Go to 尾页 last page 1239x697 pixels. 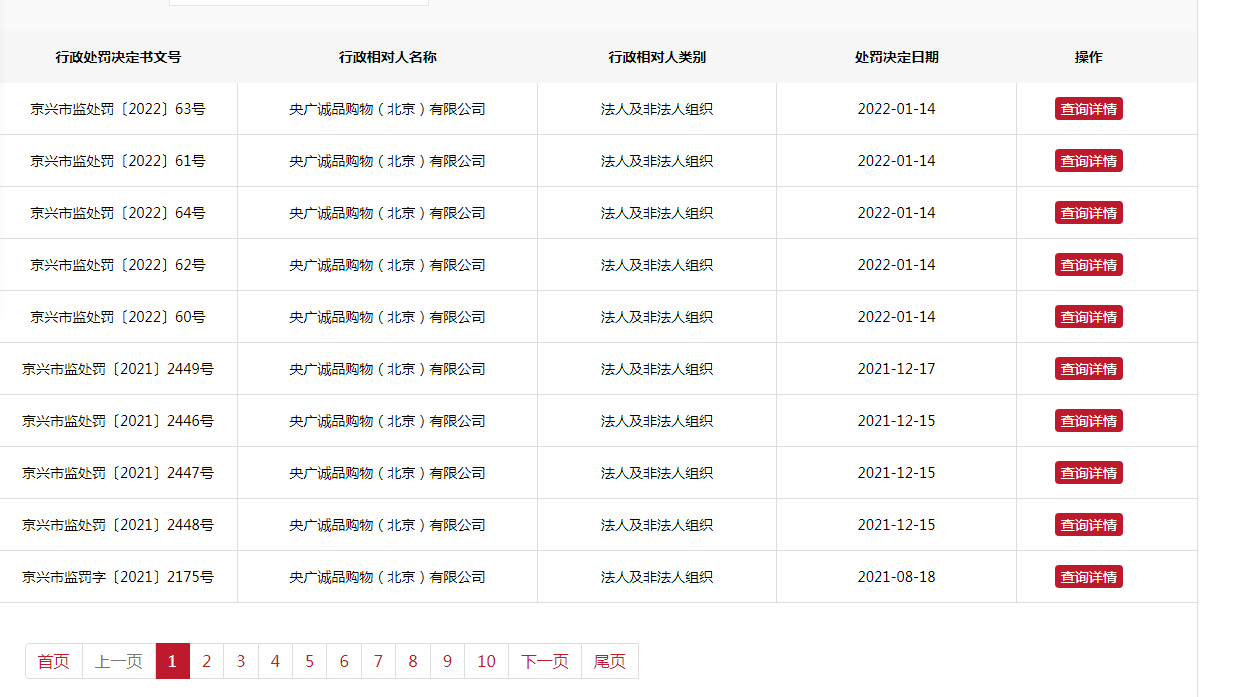point(609,661)
